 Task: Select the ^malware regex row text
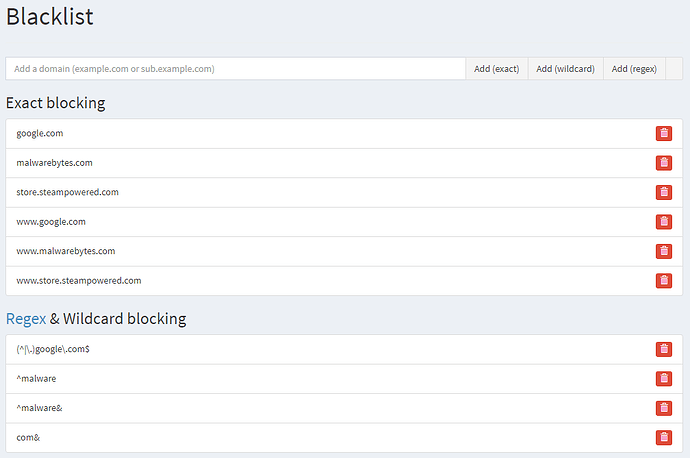tap(36, 379)
